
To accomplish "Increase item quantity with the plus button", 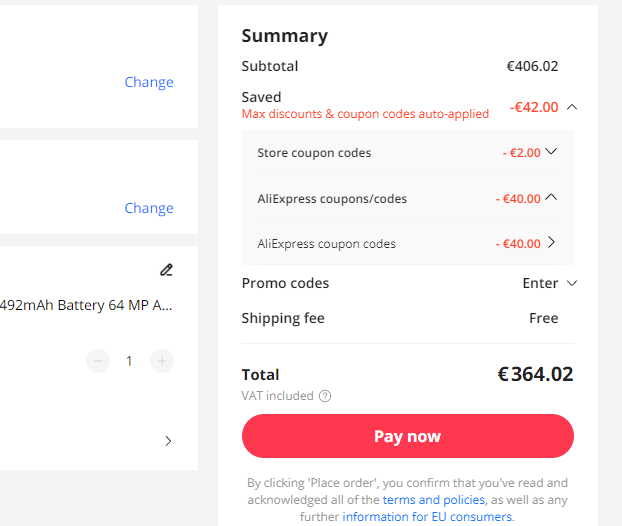I will coord(162,361).
